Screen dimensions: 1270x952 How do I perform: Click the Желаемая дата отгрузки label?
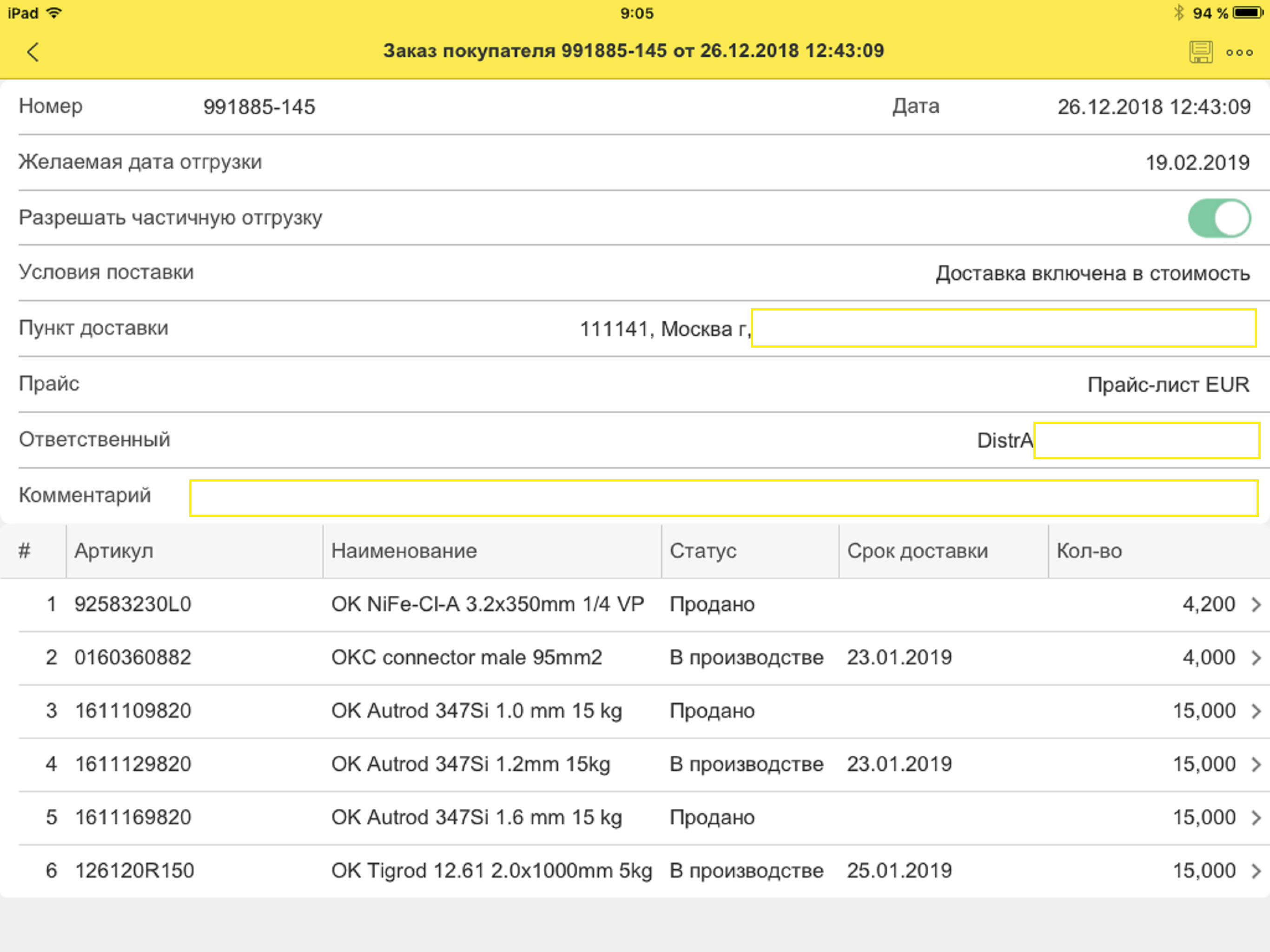[140, 162]
